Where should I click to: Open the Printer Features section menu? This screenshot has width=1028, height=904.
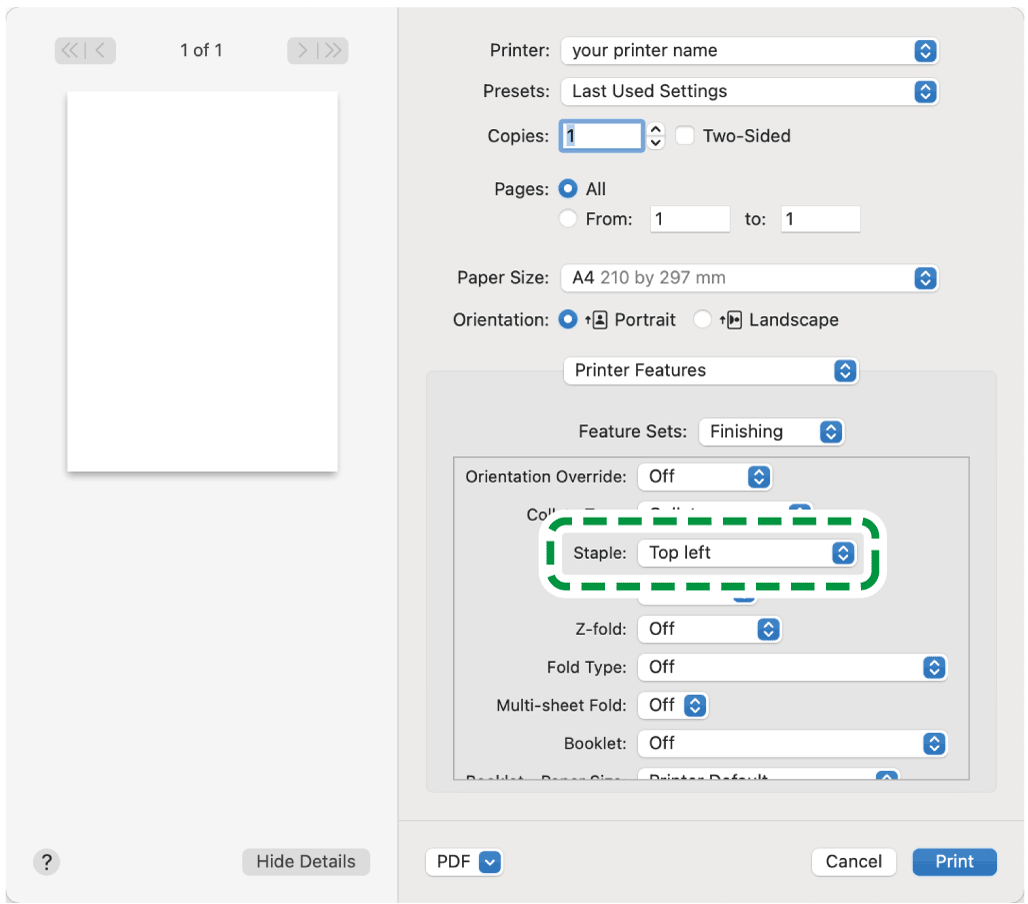click(x=711, y=371)
